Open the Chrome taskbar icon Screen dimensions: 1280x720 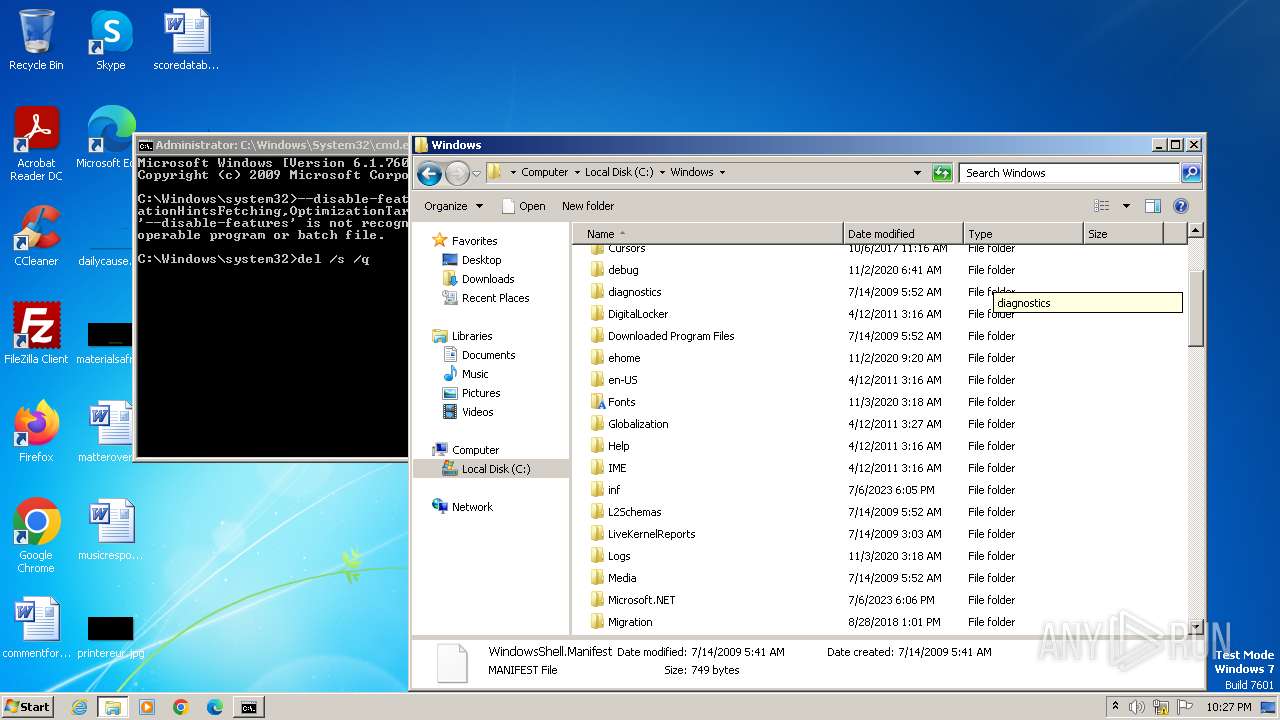(x=181, y=707)
